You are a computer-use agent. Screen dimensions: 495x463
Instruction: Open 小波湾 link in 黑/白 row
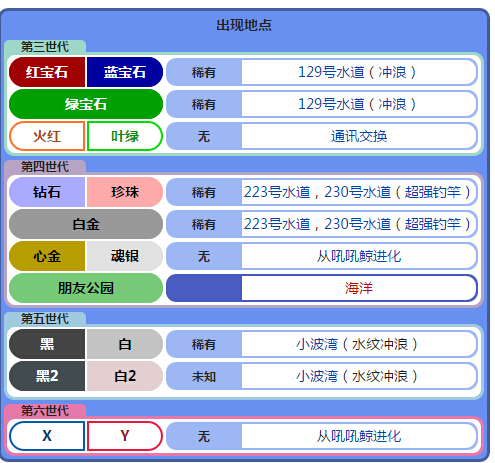pos(317,344)
